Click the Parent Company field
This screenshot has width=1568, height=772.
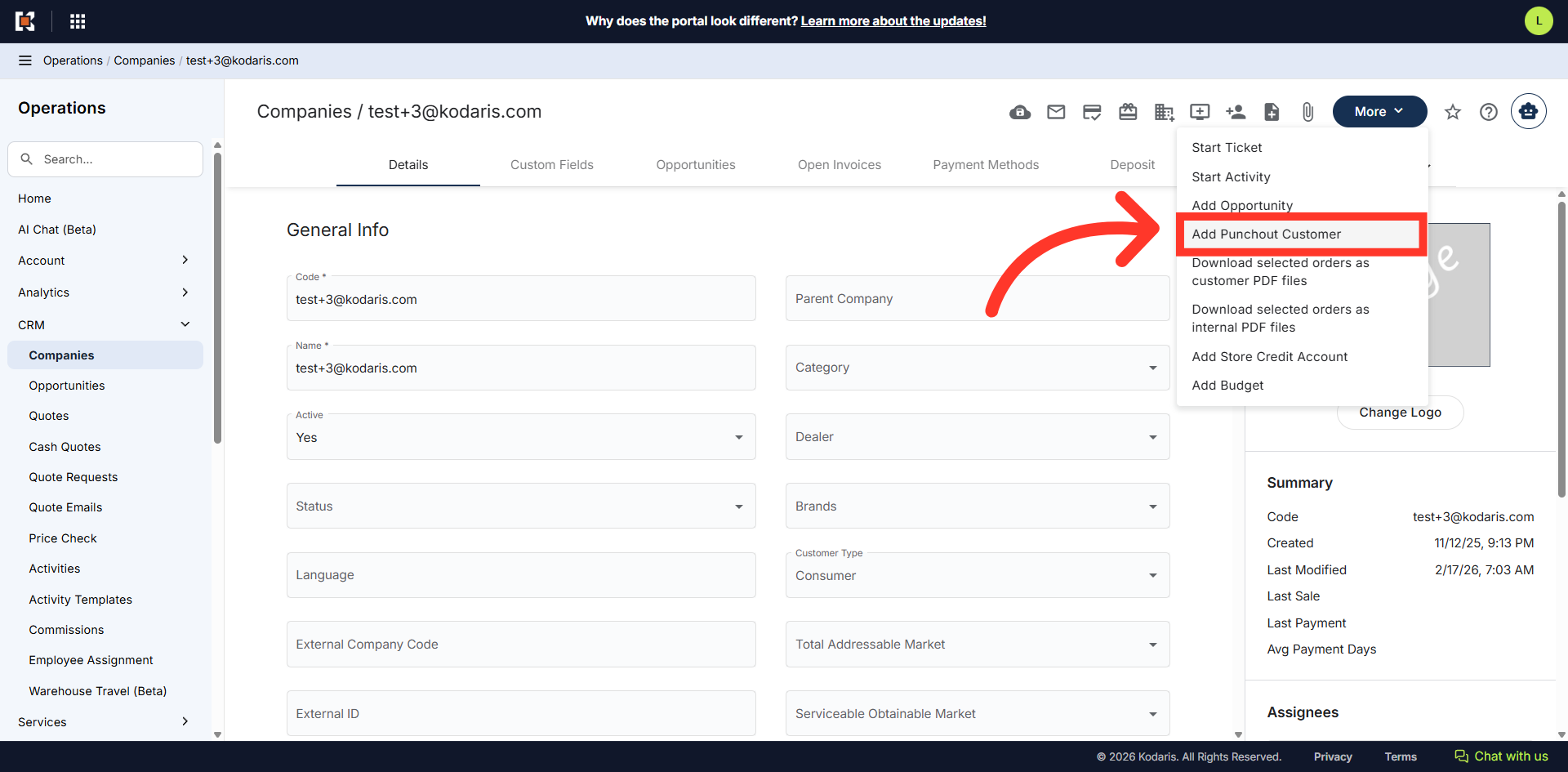[978, 298]
